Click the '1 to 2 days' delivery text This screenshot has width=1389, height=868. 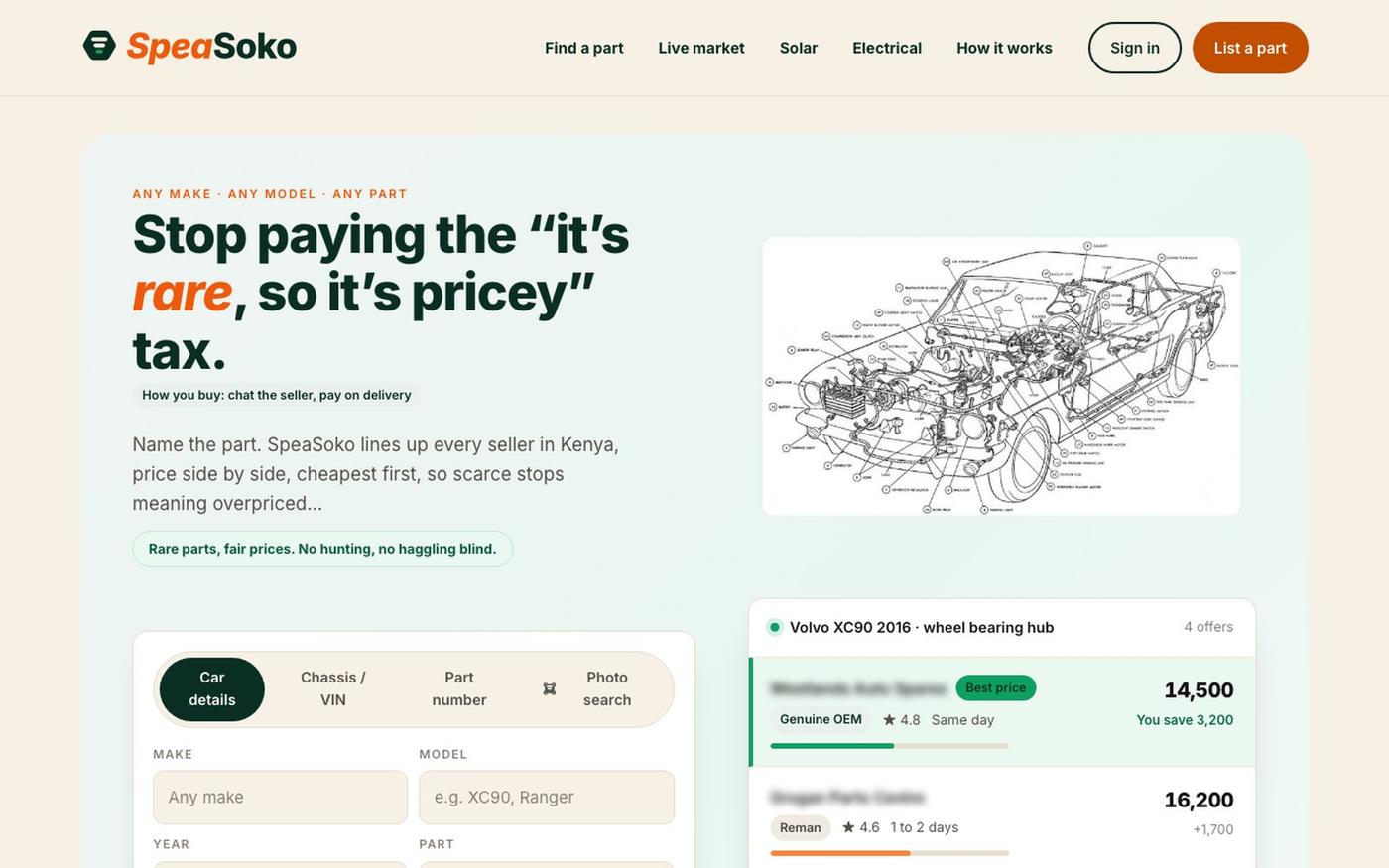[x=924, y=827]
